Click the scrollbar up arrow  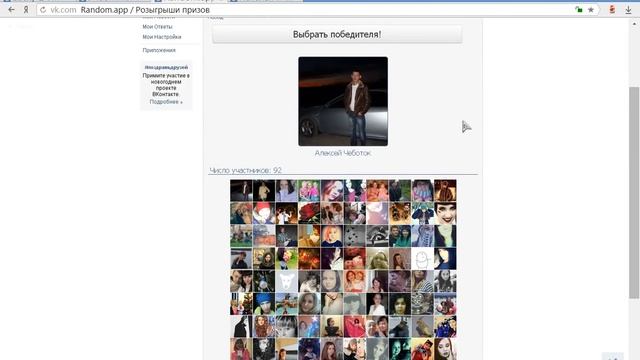(x=634, y=24)
